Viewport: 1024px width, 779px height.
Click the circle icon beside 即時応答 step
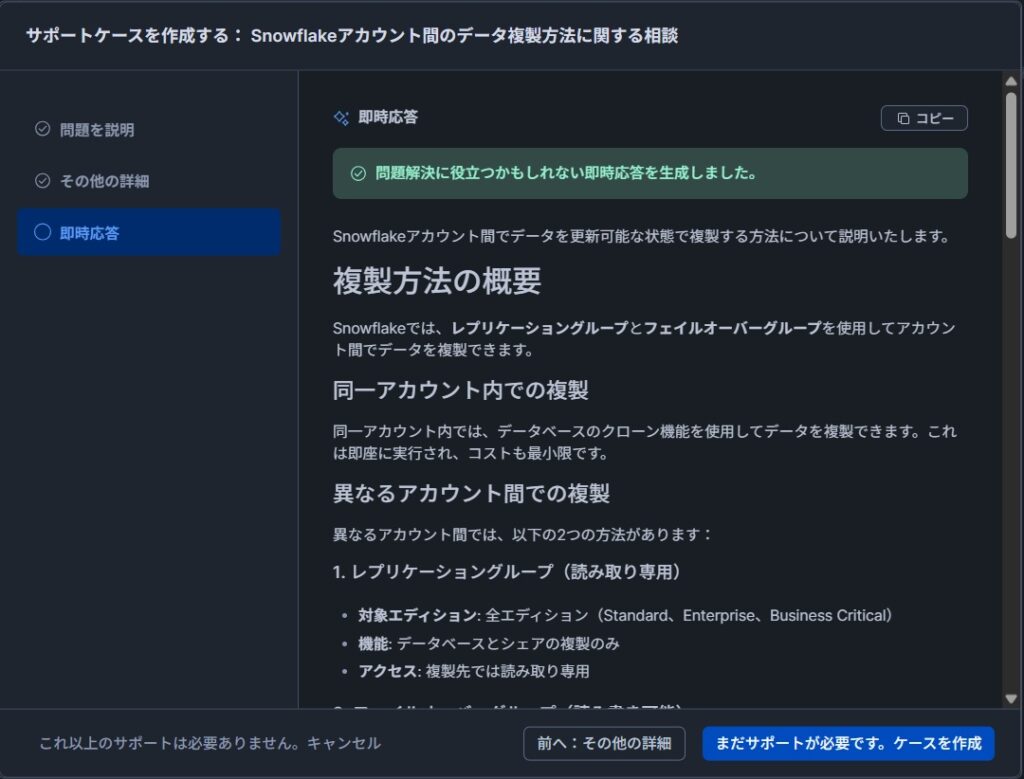pyautogui.click(x=42, y=232)
